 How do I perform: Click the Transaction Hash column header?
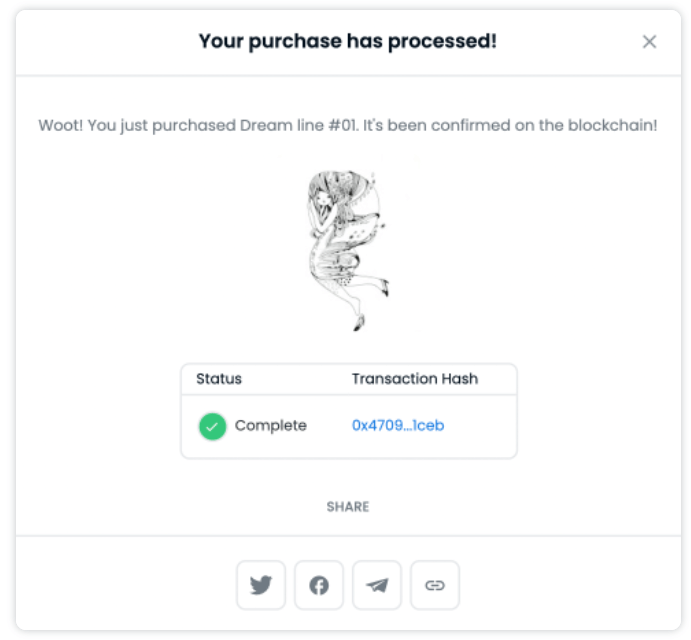point(414,379)
